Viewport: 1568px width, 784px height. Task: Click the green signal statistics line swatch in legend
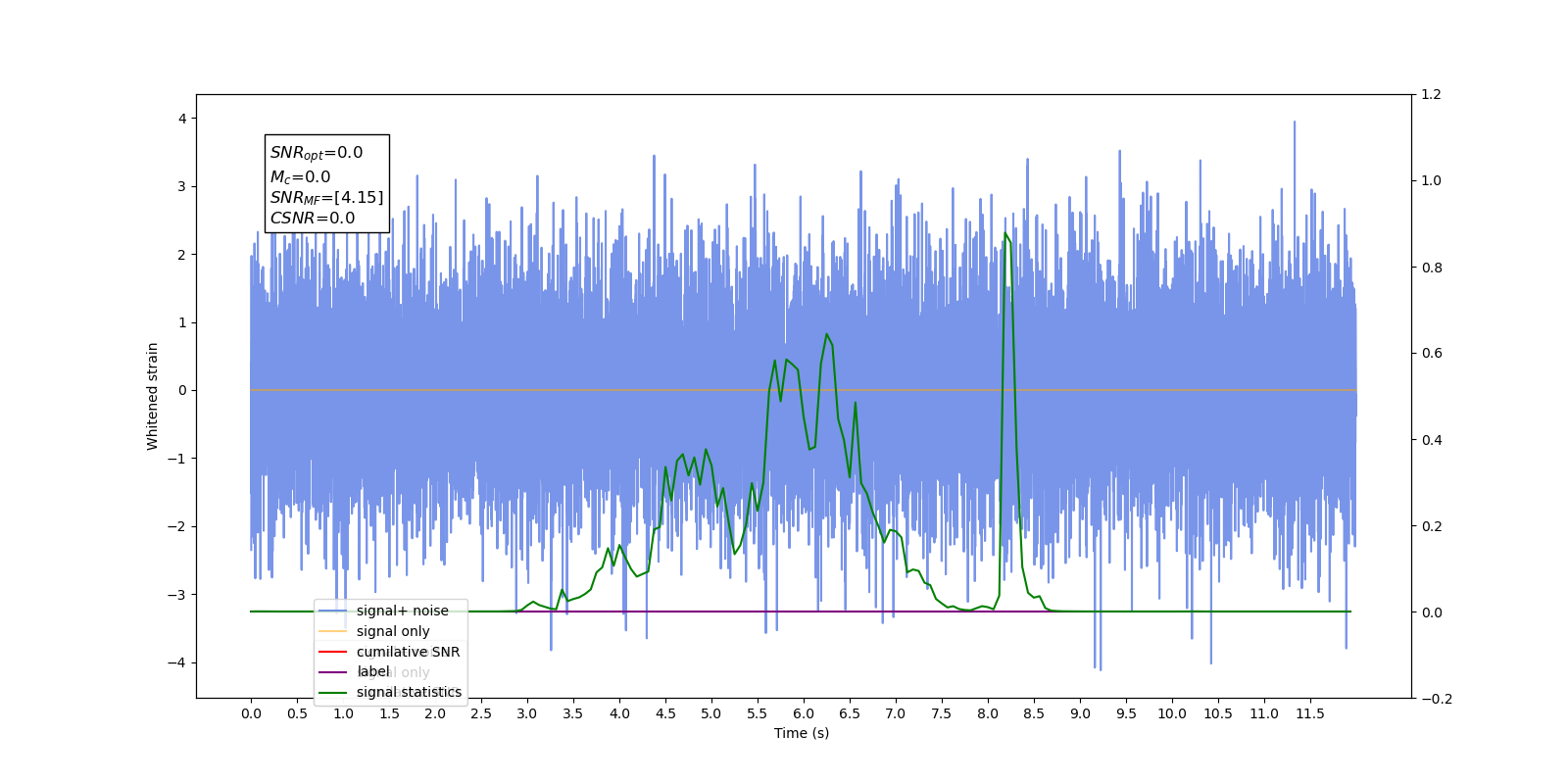pyautogui.click(x=333, y=693)
